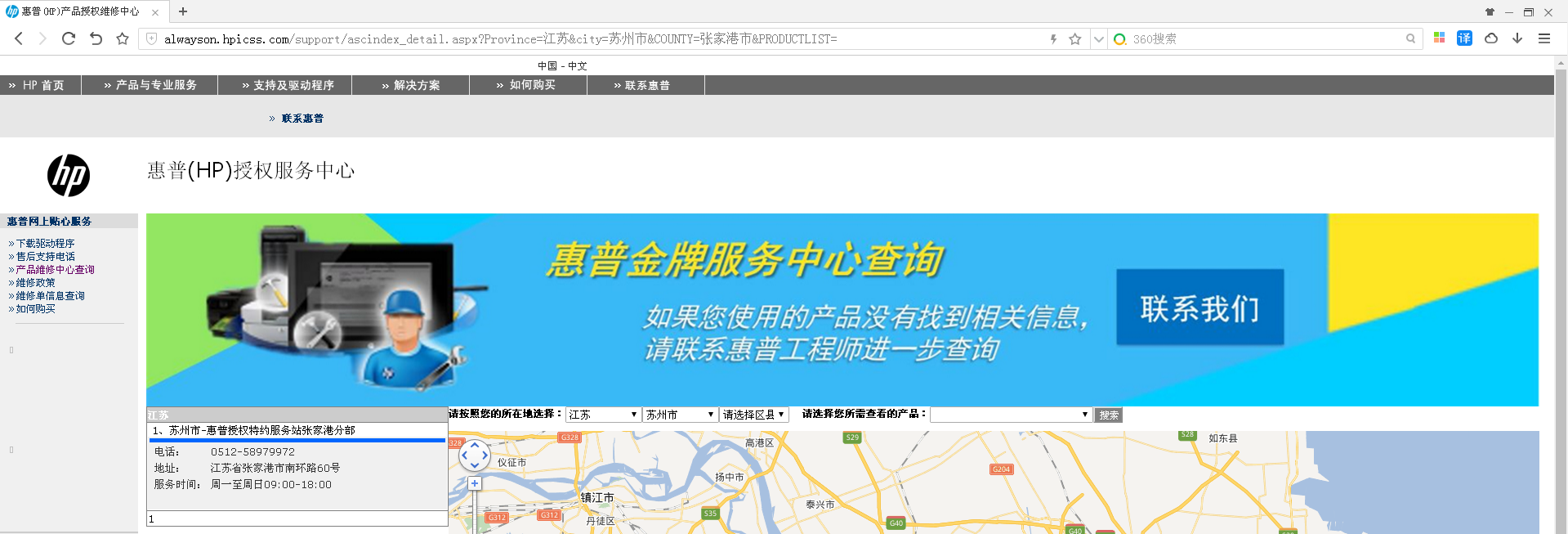Screen dimensions: 1568x534
Task: Zoom in the map with plus button
Action: (475, 483)
